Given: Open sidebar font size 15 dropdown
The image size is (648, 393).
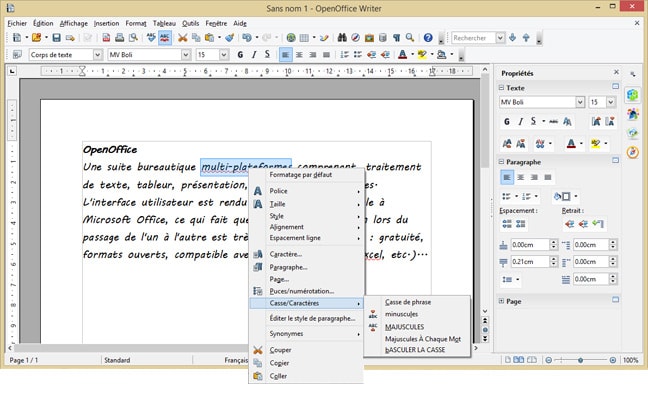Looking at the screenshot, I should (610, 102).
